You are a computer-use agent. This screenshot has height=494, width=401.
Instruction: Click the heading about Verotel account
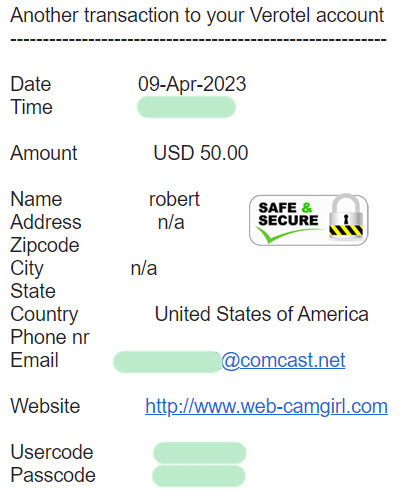click(x=197, y=15)
